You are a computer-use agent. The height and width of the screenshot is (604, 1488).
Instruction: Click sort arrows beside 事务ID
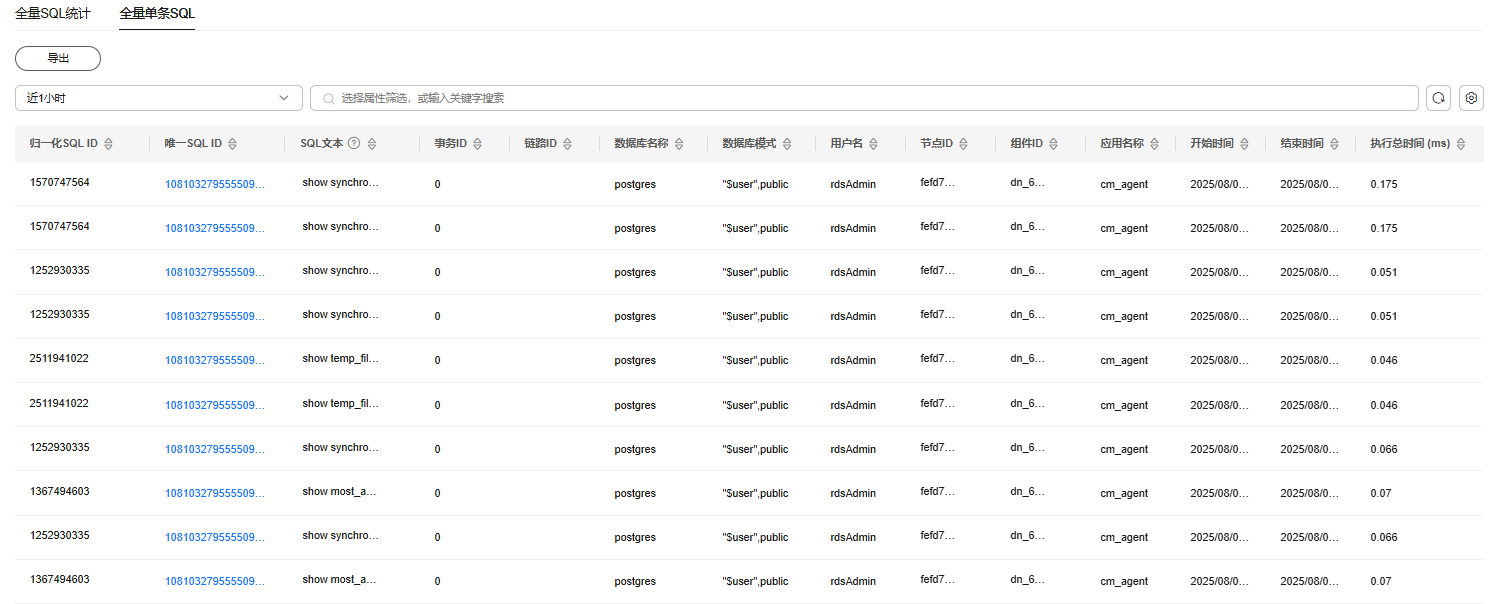click(477, 144)
